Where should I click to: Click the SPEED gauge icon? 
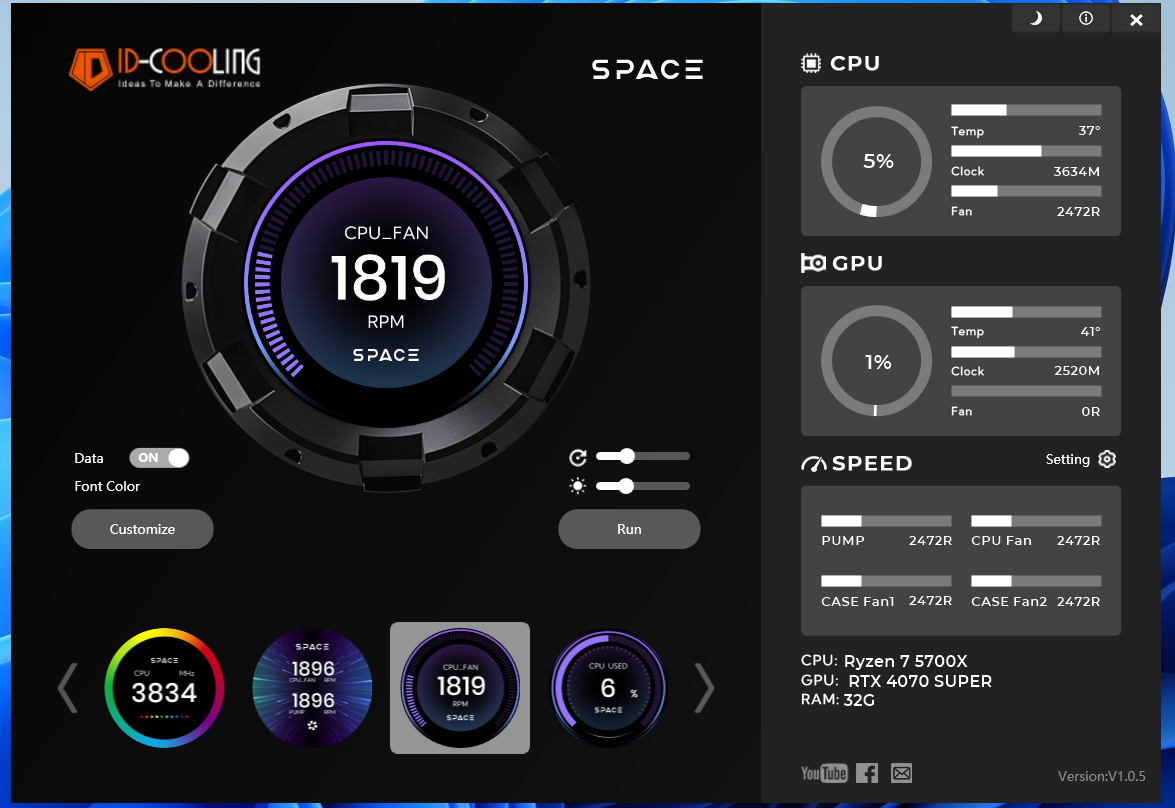click(813, 464)
